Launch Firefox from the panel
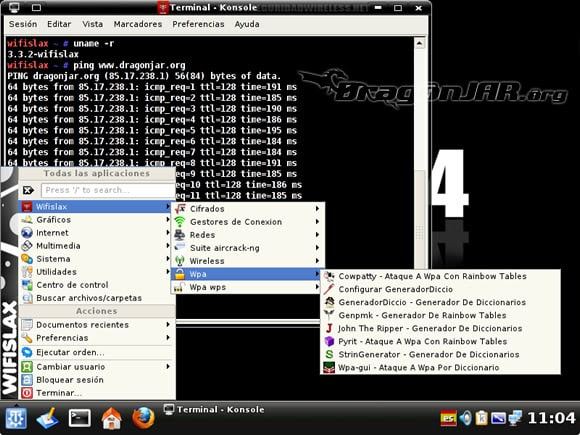The width and height of the screenshot is (580, 435). point(144,418)
